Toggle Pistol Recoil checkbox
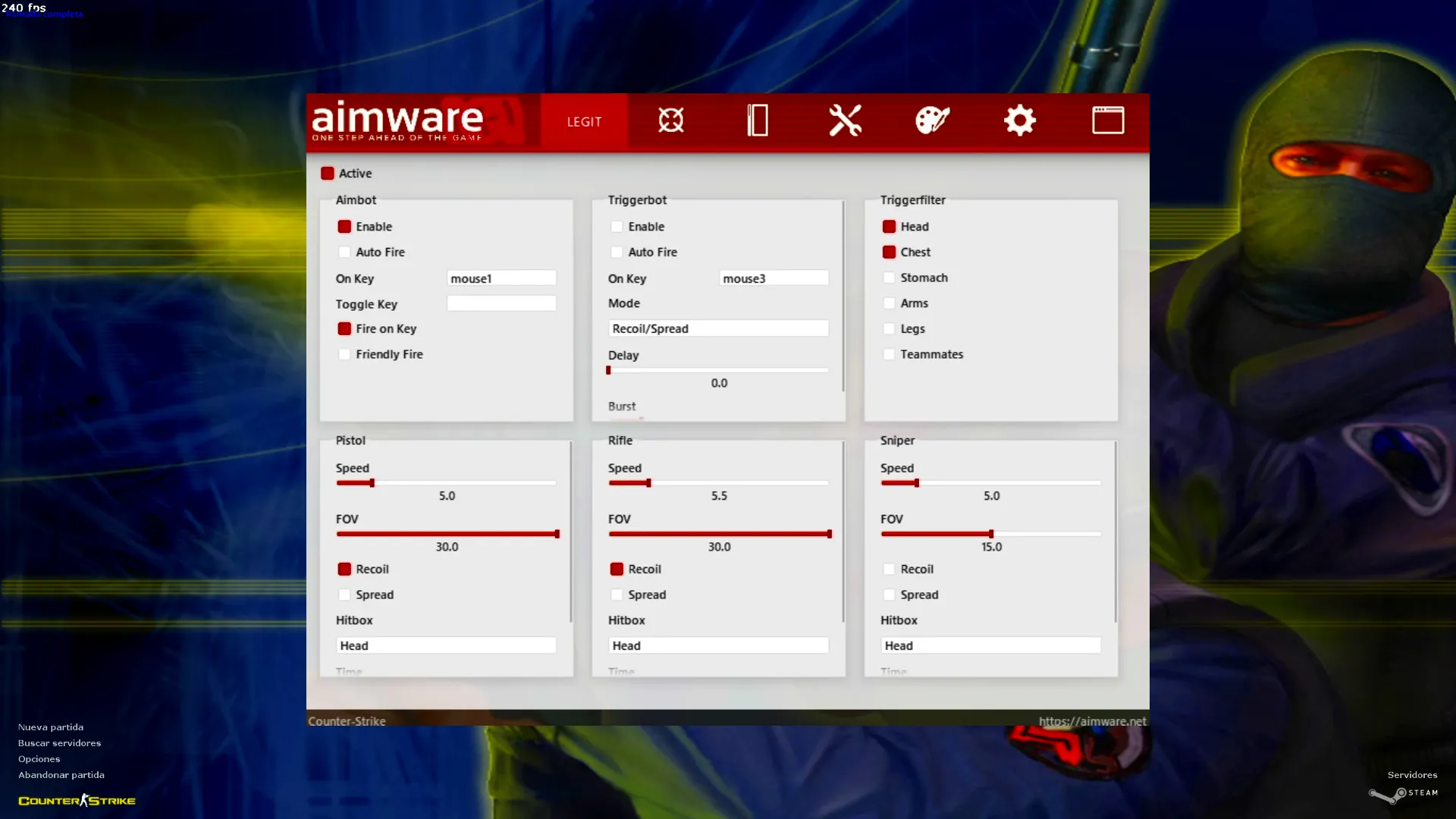This screenshot has width=1456, height=819. point(344,570)
